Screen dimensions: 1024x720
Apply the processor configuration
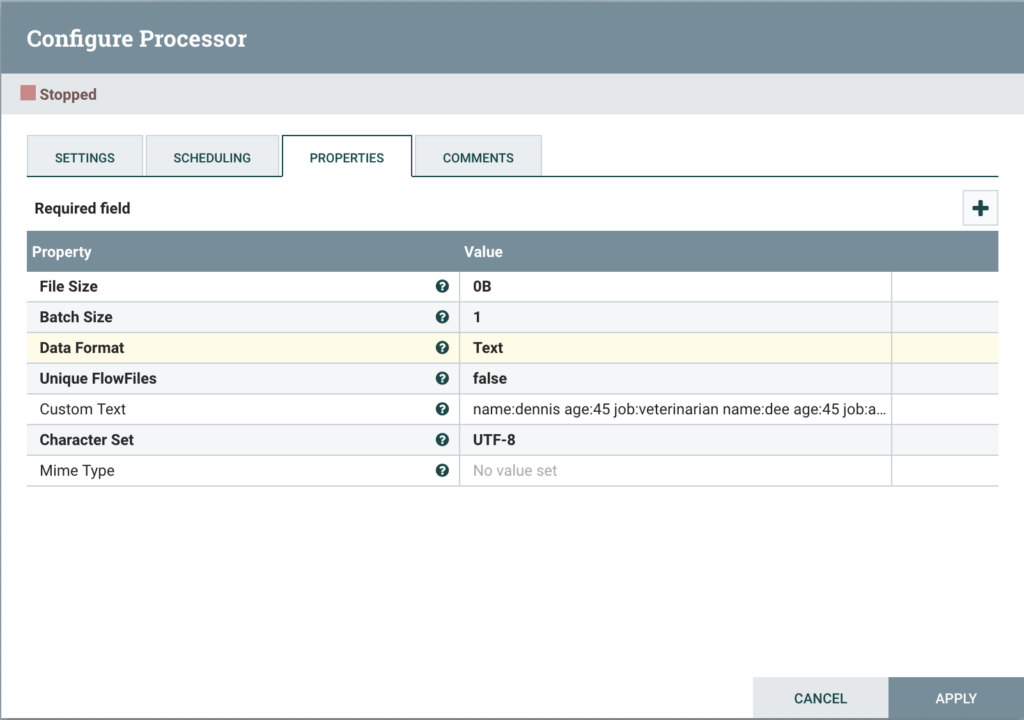(955, 698)
